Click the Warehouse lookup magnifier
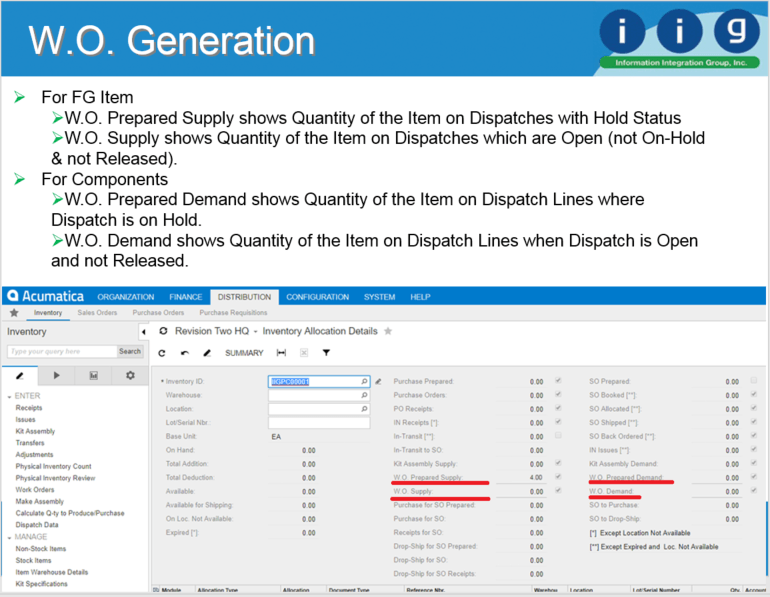The width and height of the screenshot is (770, 597). [x=364, y=395]
